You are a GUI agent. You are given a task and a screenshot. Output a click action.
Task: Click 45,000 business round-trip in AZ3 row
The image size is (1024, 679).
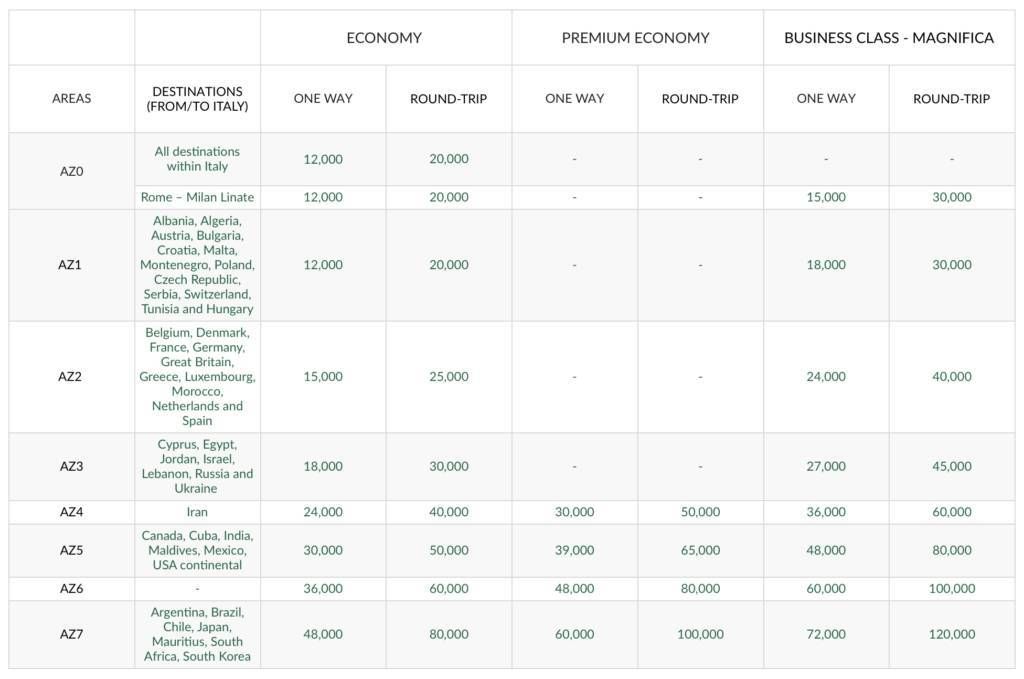952,466
